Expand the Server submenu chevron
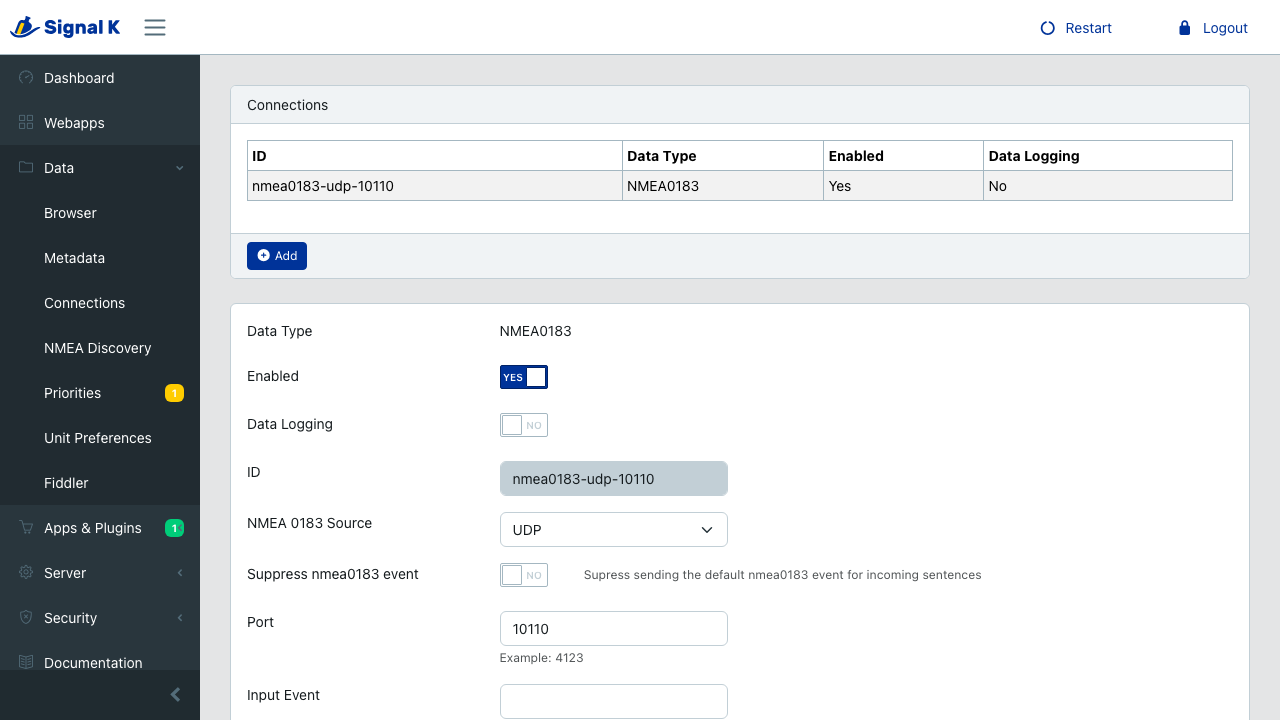This screenshot has width=1280, height=720. click(x=180, y=573)
